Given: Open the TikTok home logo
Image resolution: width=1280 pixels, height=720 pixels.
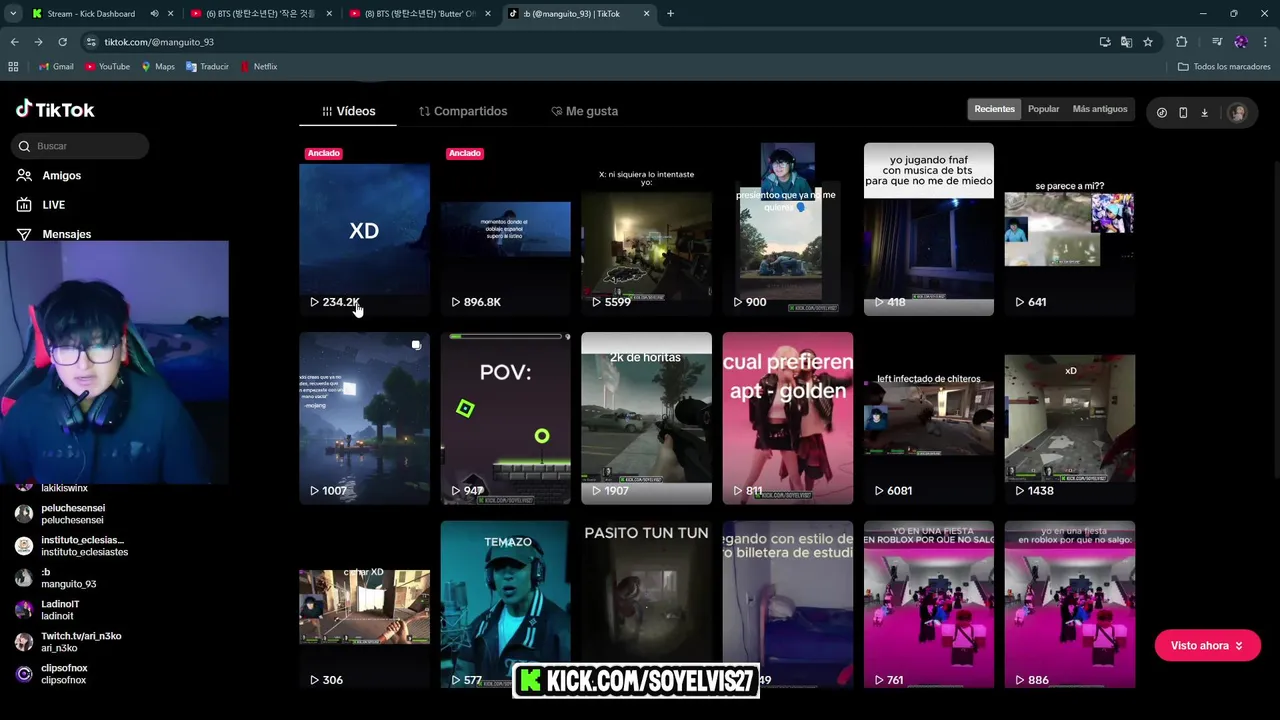Looking at the screenshot, I should pos(55,110).
